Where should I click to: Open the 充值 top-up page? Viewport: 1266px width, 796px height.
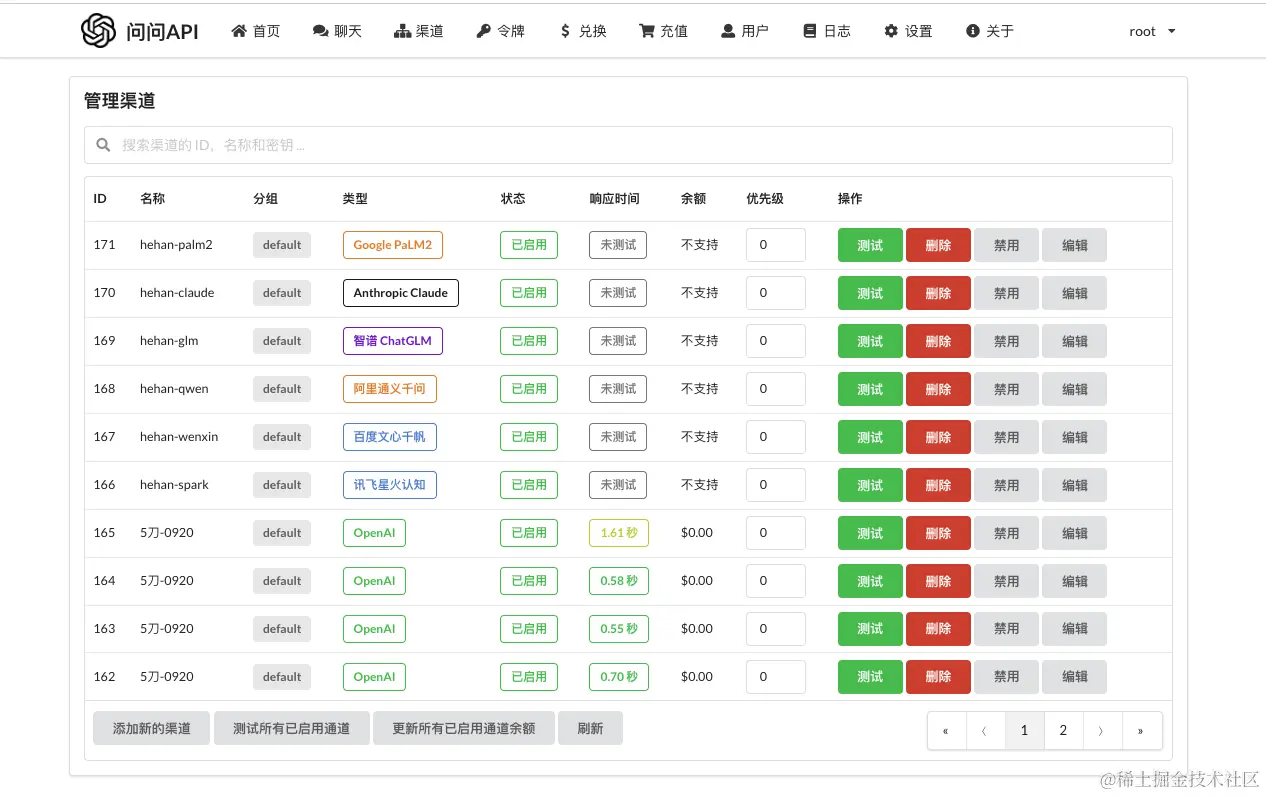click(664, 31)
